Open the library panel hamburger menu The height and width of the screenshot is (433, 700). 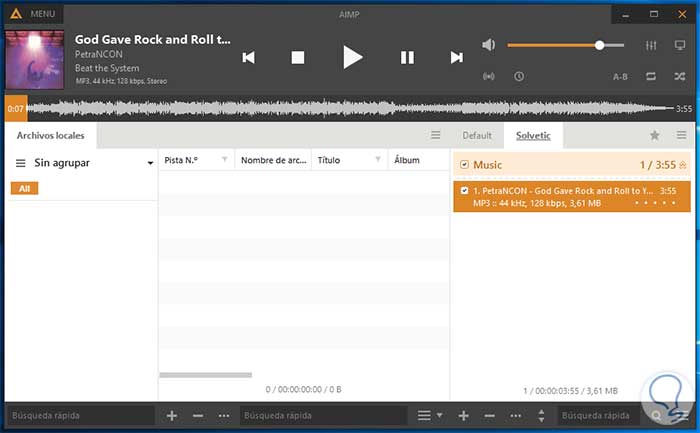coord(436,135)
